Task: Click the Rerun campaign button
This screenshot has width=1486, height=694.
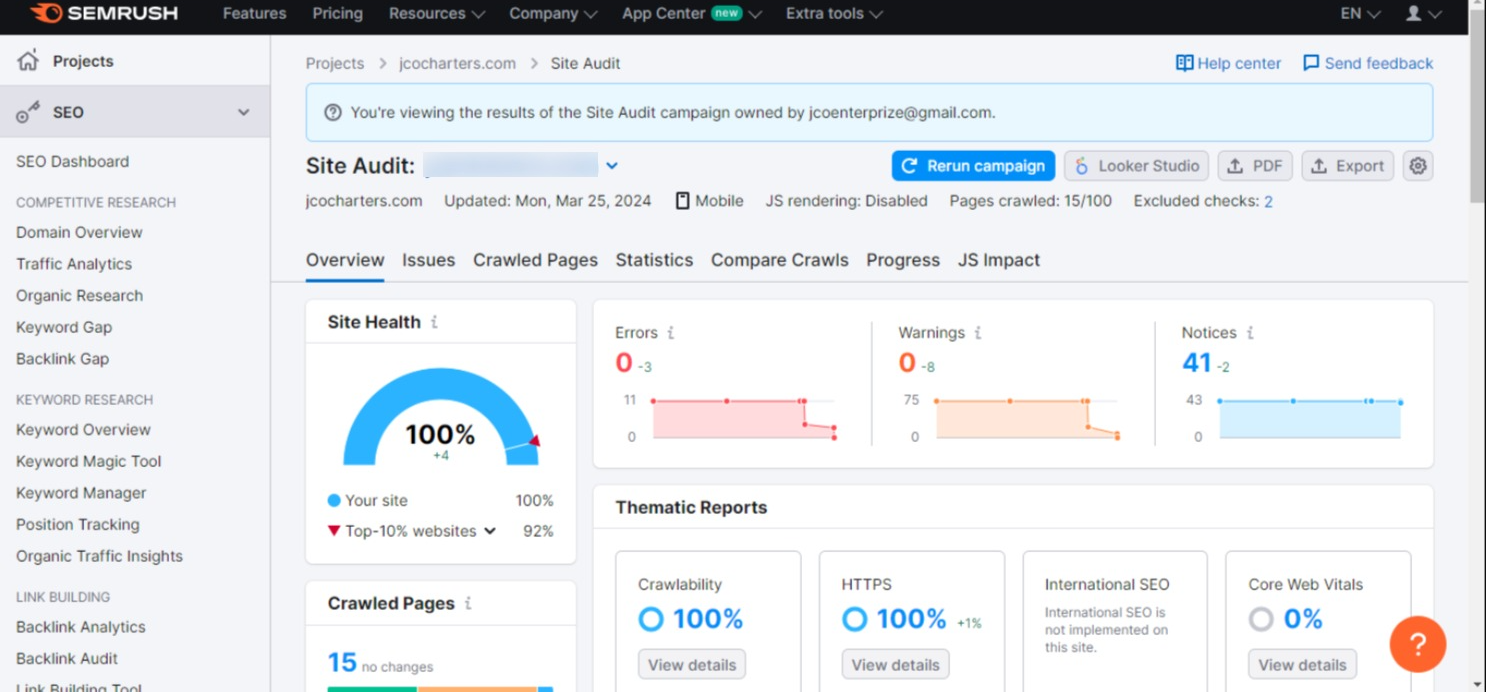Action: point(973,166)
